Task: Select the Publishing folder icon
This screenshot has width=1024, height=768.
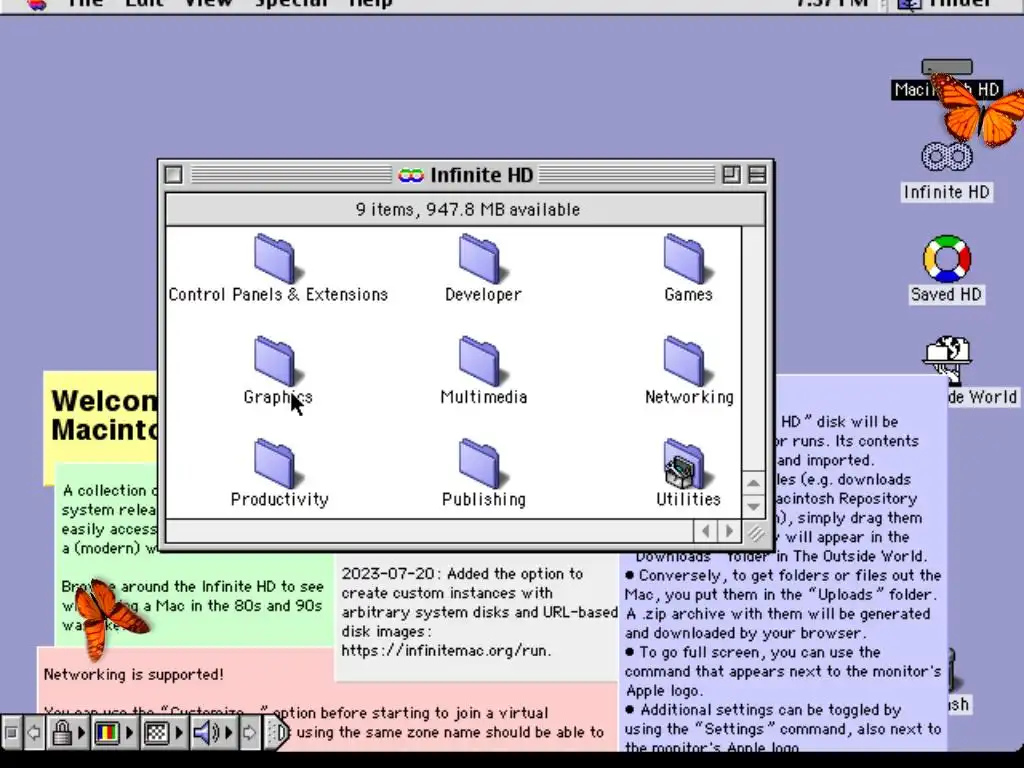Action: coord(479,464)
